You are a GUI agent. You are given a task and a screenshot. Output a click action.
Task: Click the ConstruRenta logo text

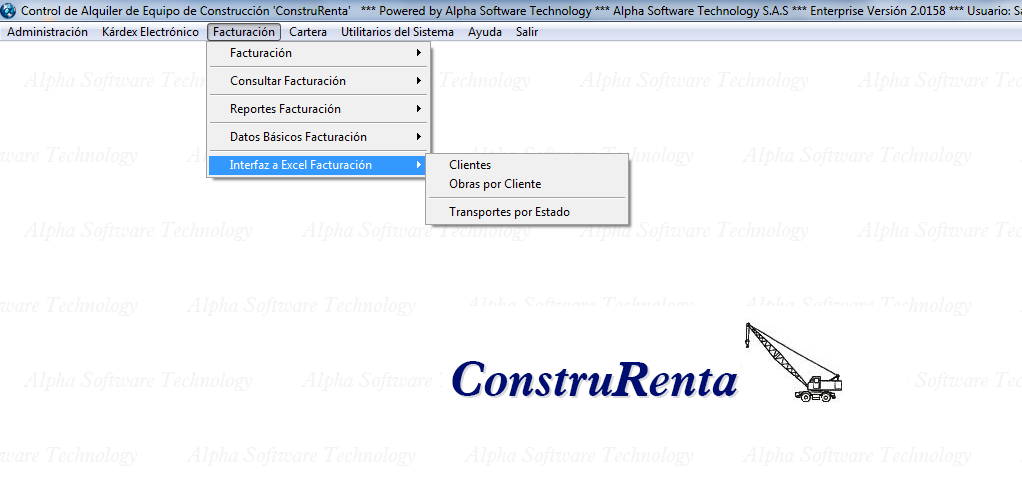594,380
